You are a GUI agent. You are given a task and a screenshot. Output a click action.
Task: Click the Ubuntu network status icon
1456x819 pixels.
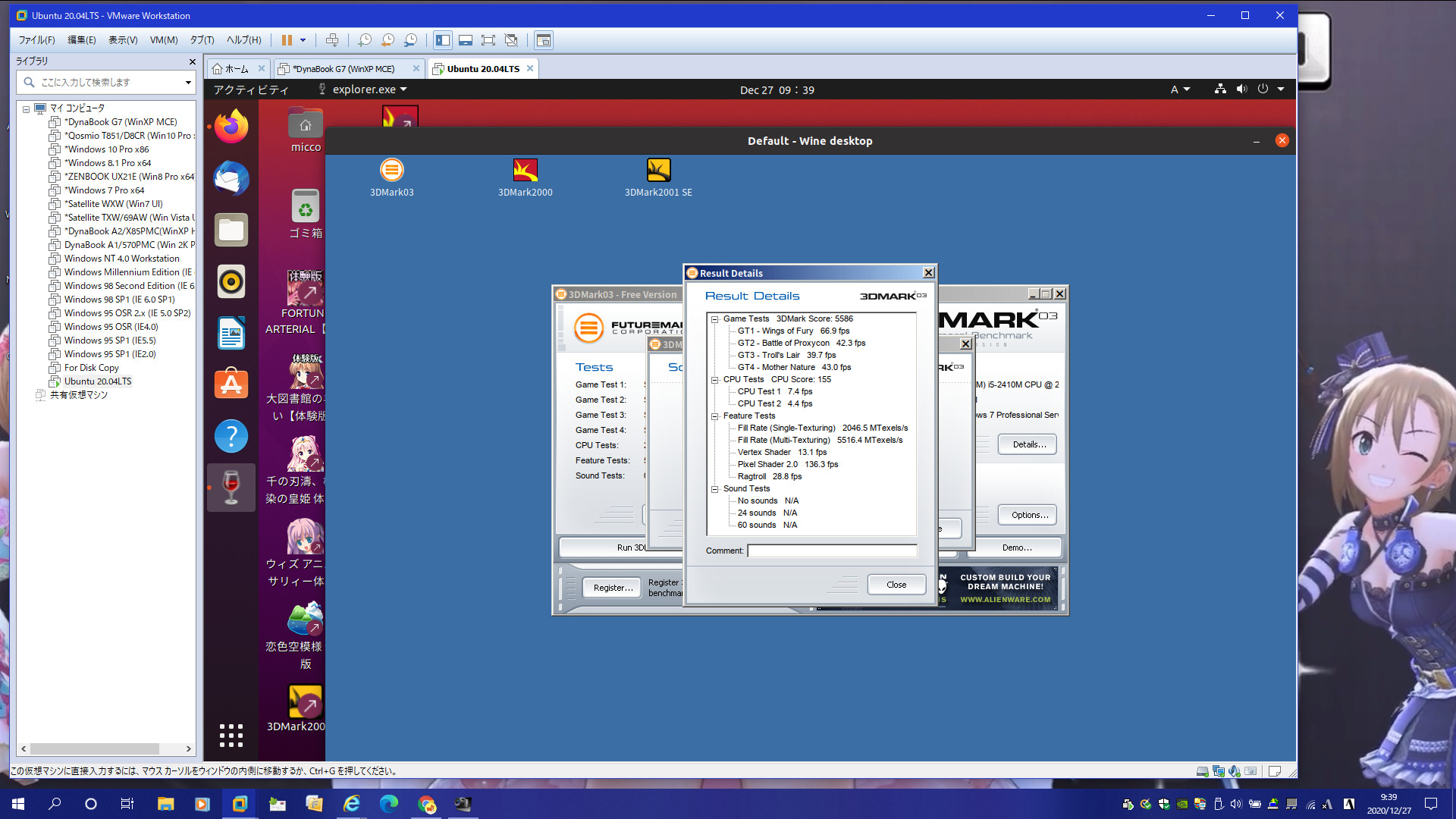pyautogui.click(x=1220, y=89)
